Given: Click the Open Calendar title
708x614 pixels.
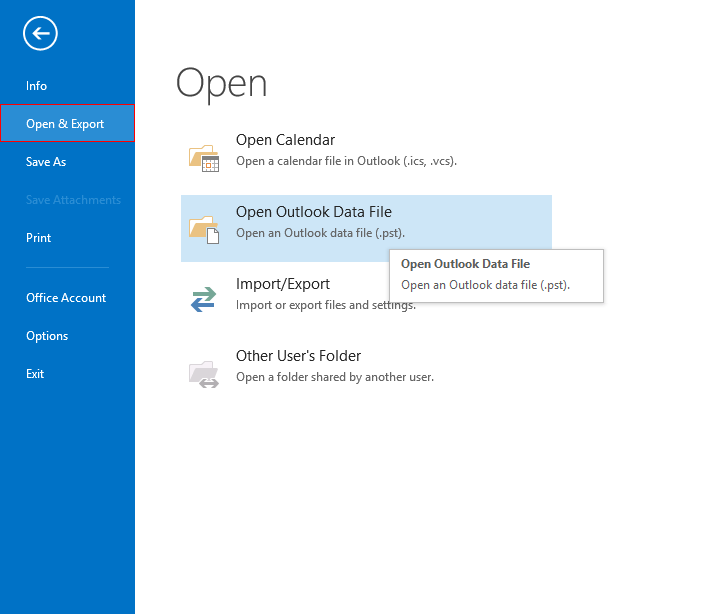Looking at the screenshot, I should 285,140.
